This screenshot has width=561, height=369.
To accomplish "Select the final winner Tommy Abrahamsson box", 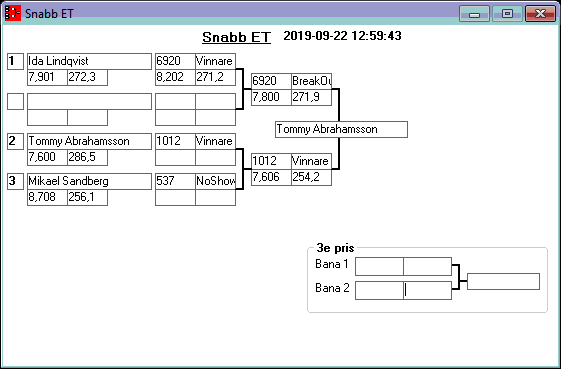I will coord(341,130).
